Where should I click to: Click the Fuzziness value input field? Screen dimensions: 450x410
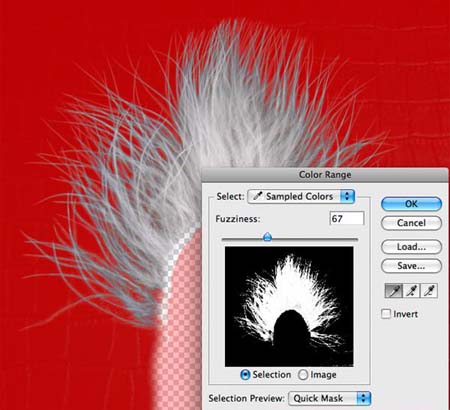click(347, 218)
